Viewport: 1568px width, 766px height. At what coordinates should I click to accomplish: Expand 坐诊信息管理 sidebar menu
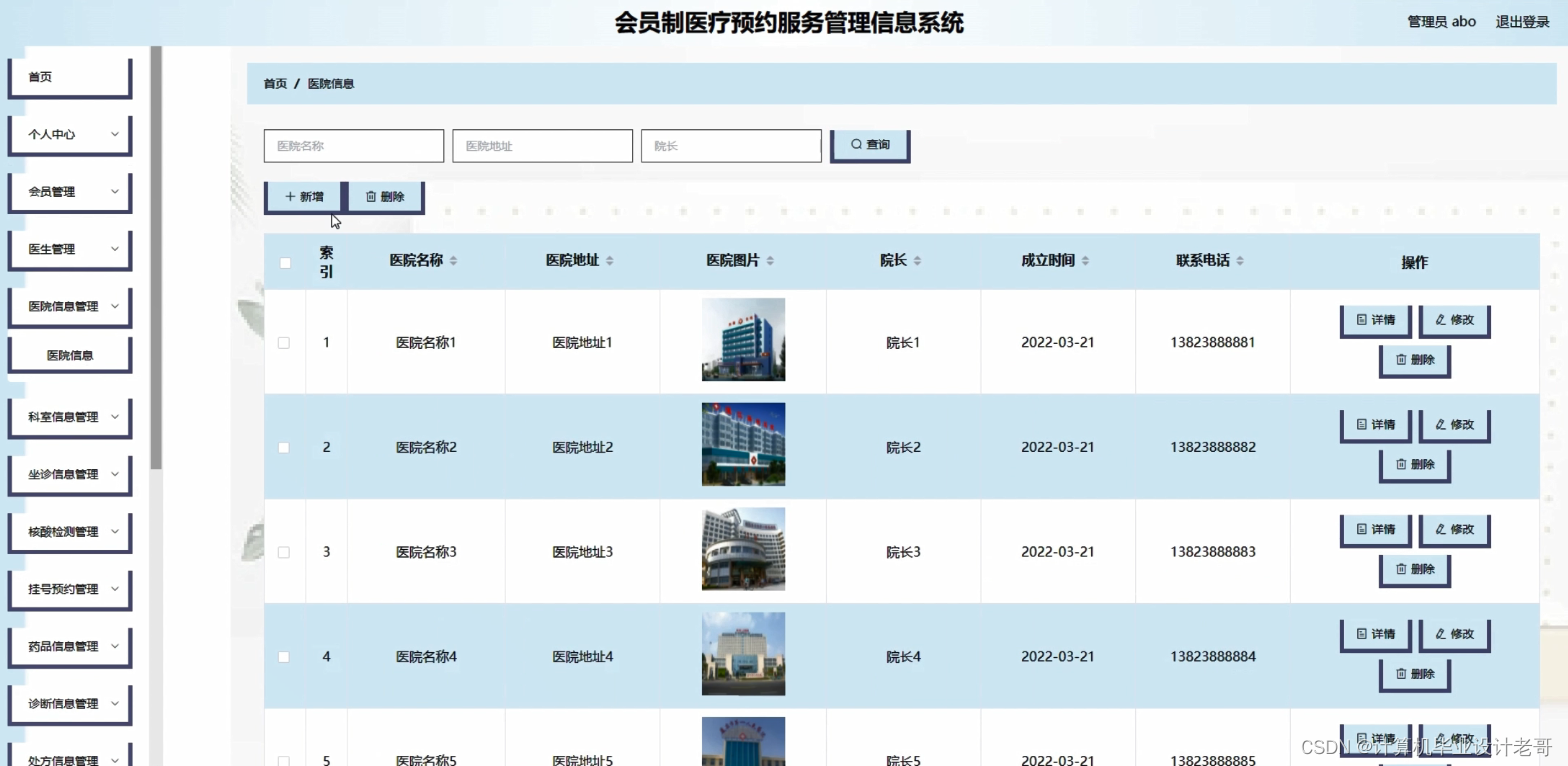[70, 474]
